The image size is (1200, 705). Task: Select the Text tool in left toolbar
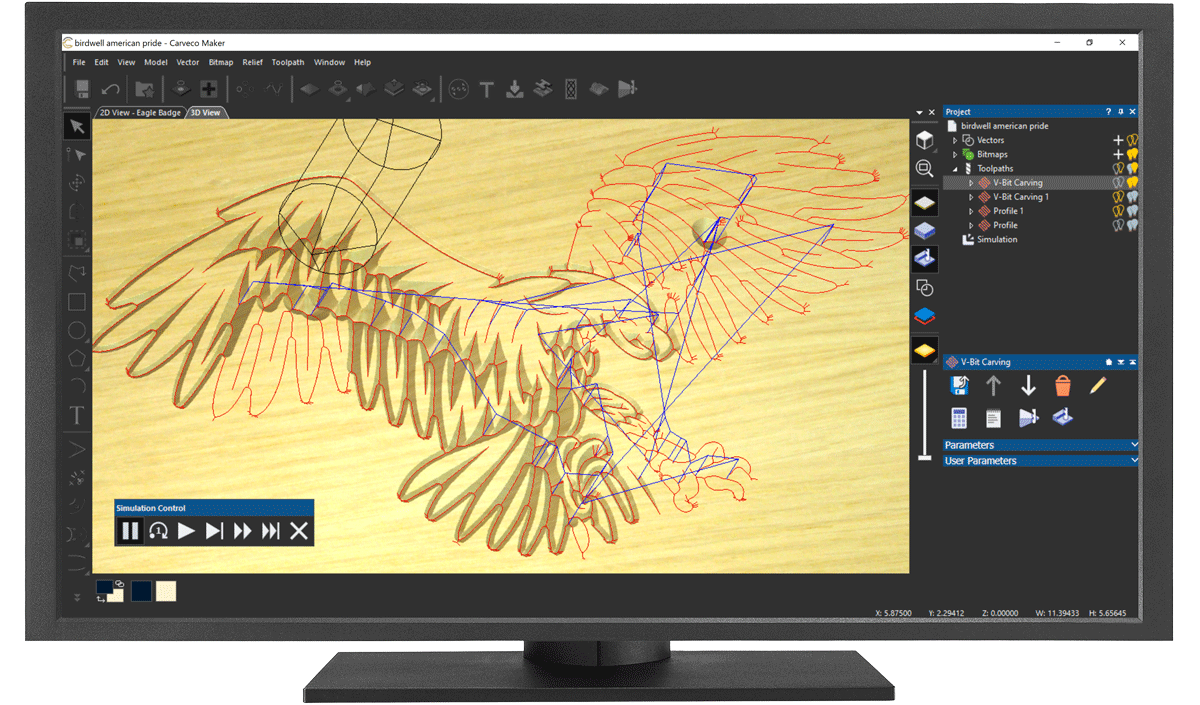pyautogui.click(x=76, y=415)
